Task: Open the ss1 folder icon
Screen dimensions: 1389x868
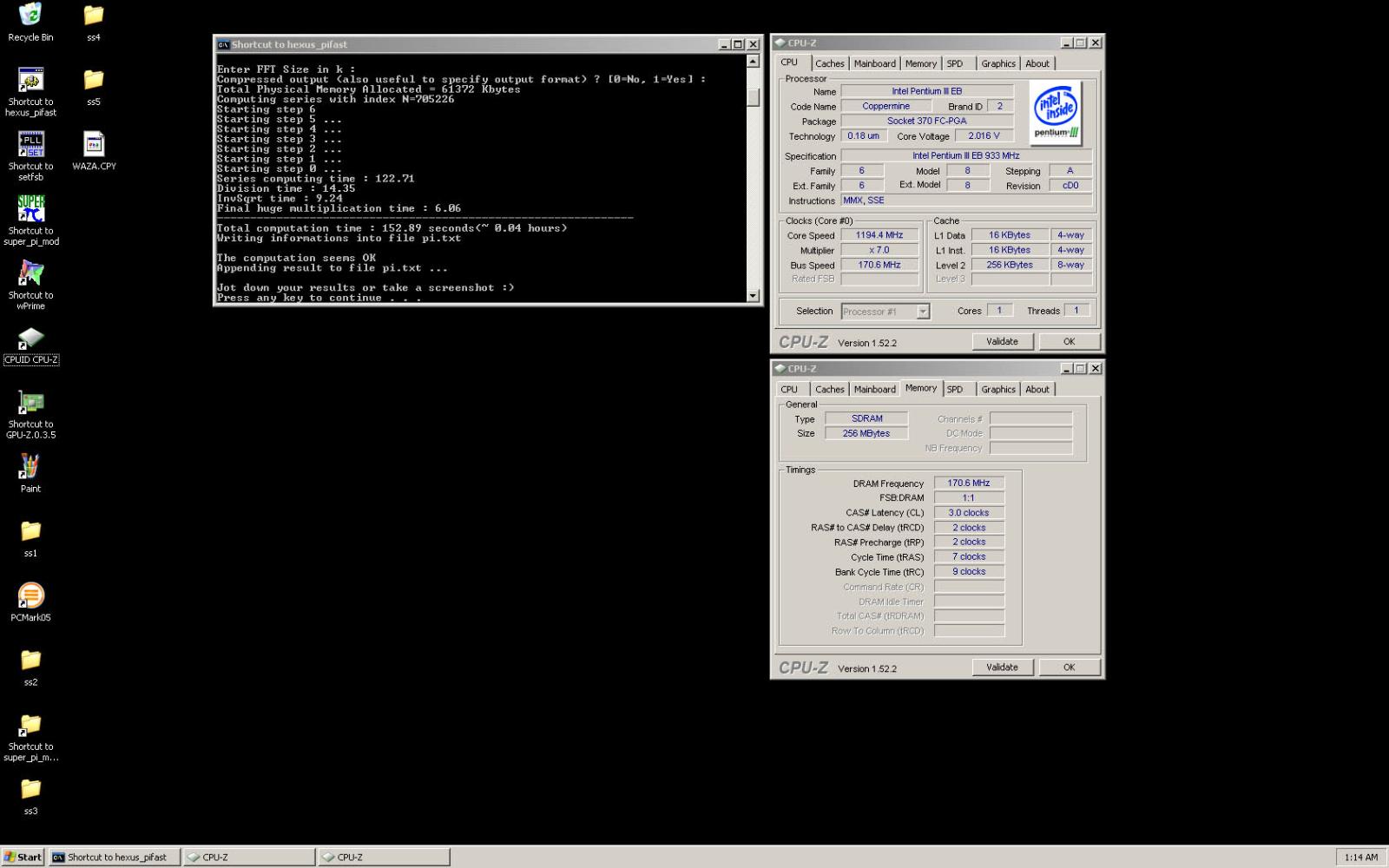Action: (30, 537)
